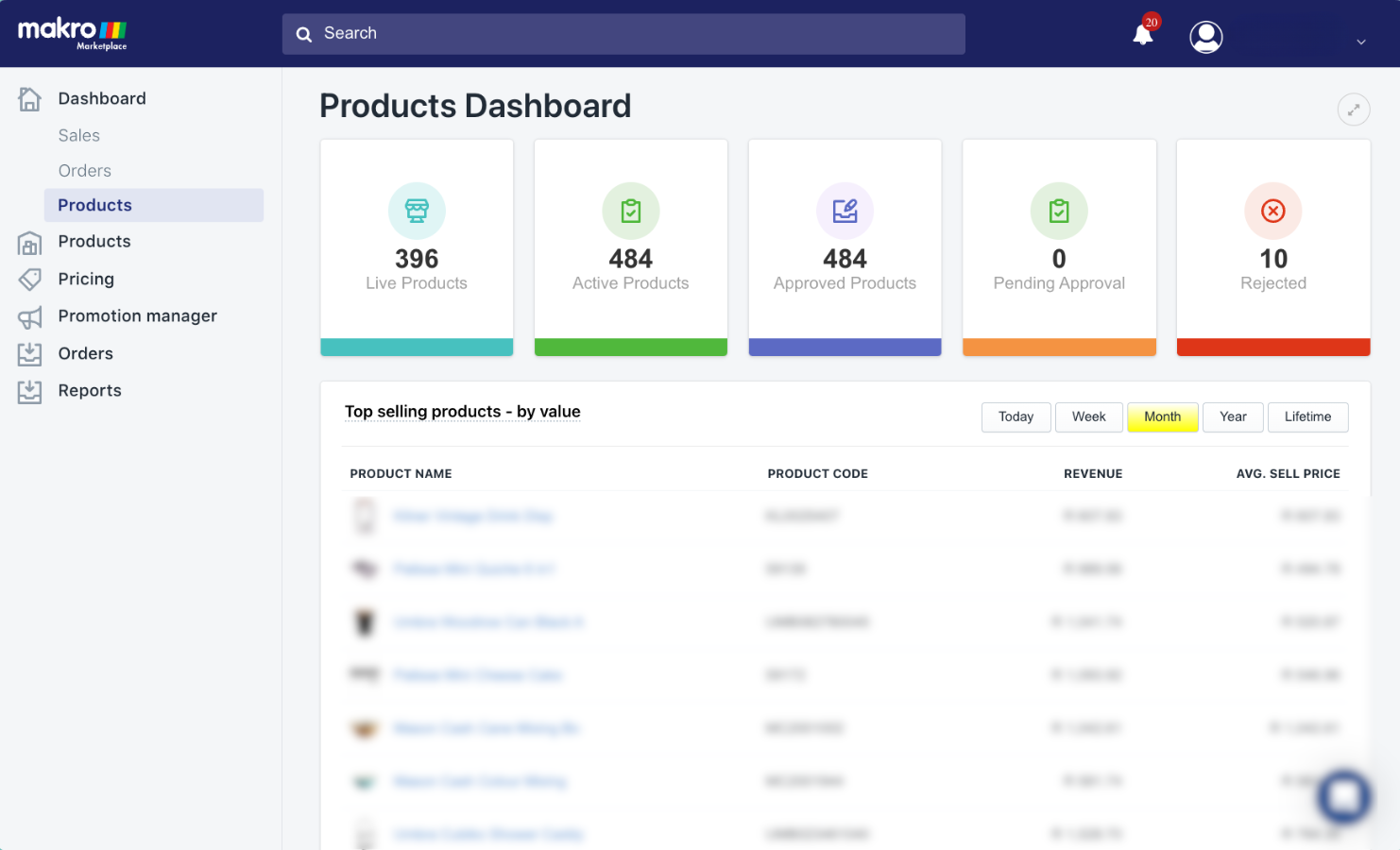Image resolution: width=1400 pixels, height=850 pixels.
Task: Click the Live Products storefront icon
Action: pyautogui.click(x=417, y=211)
